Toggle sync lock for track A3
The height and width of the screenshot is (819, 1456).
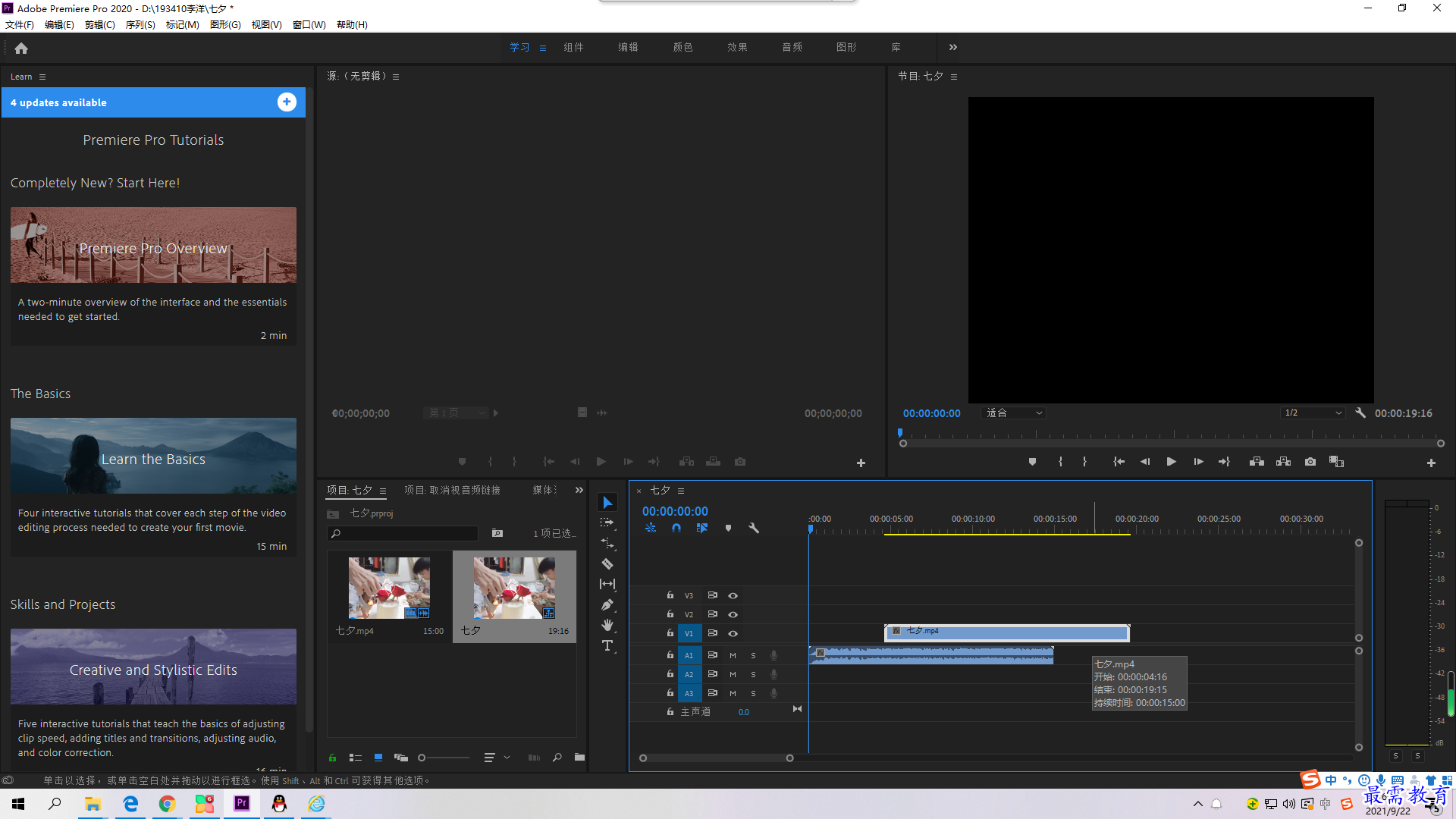point(712,692)
